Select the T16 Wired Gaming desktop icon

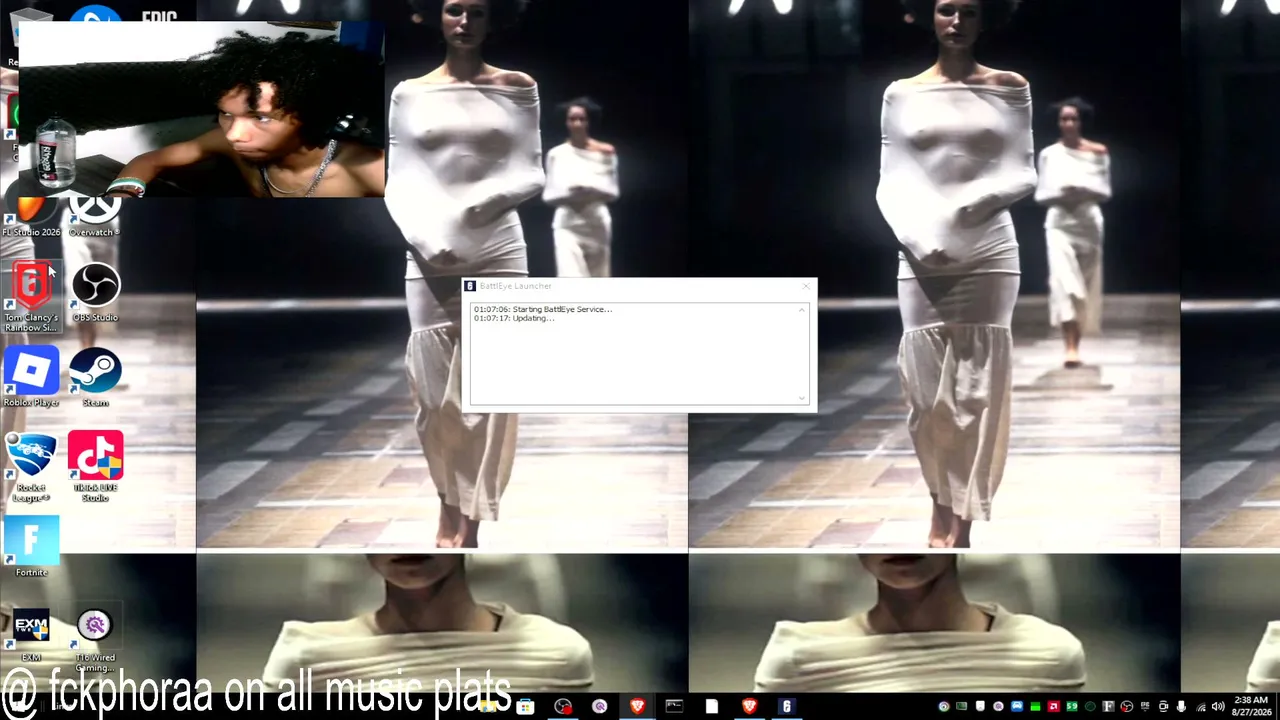(x=95, y=641)
